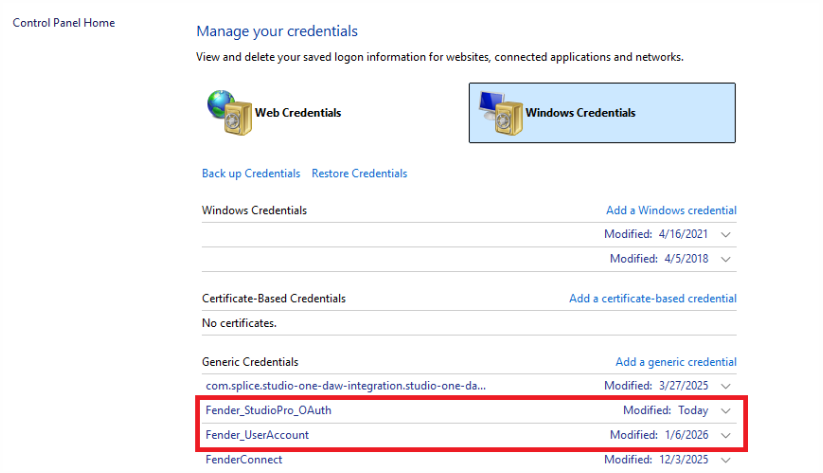Open Control Panel Home

tap(63, 23)
